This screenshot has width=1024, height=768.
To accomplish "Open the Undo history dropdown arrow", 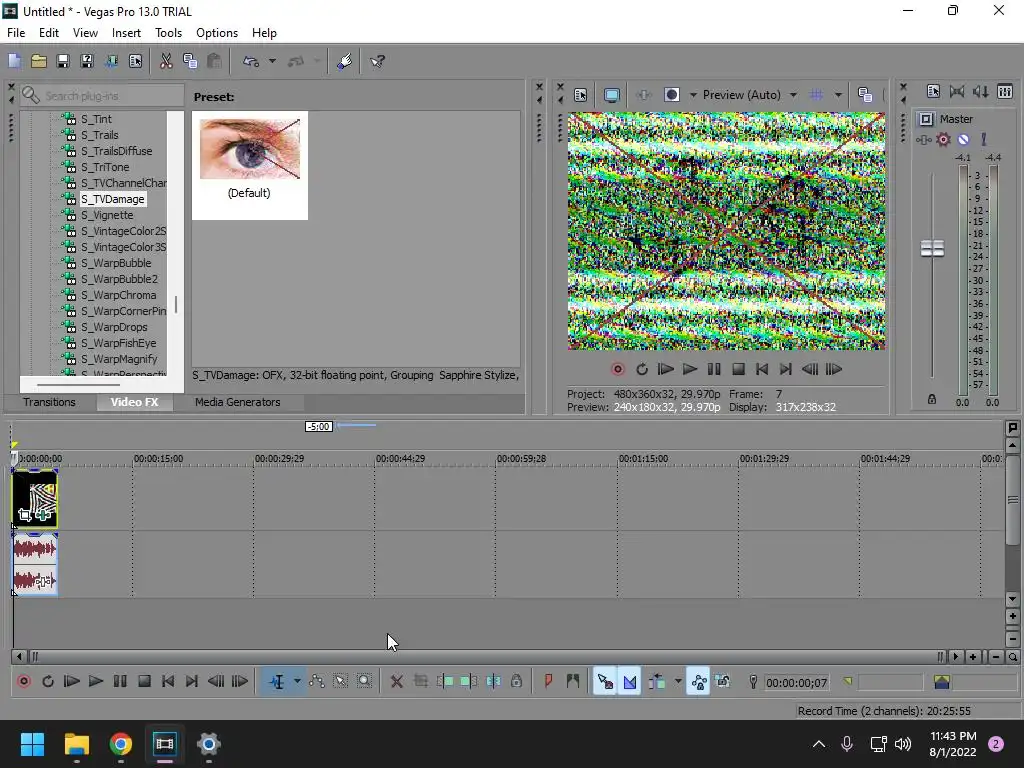I will (x=272, y=61).
